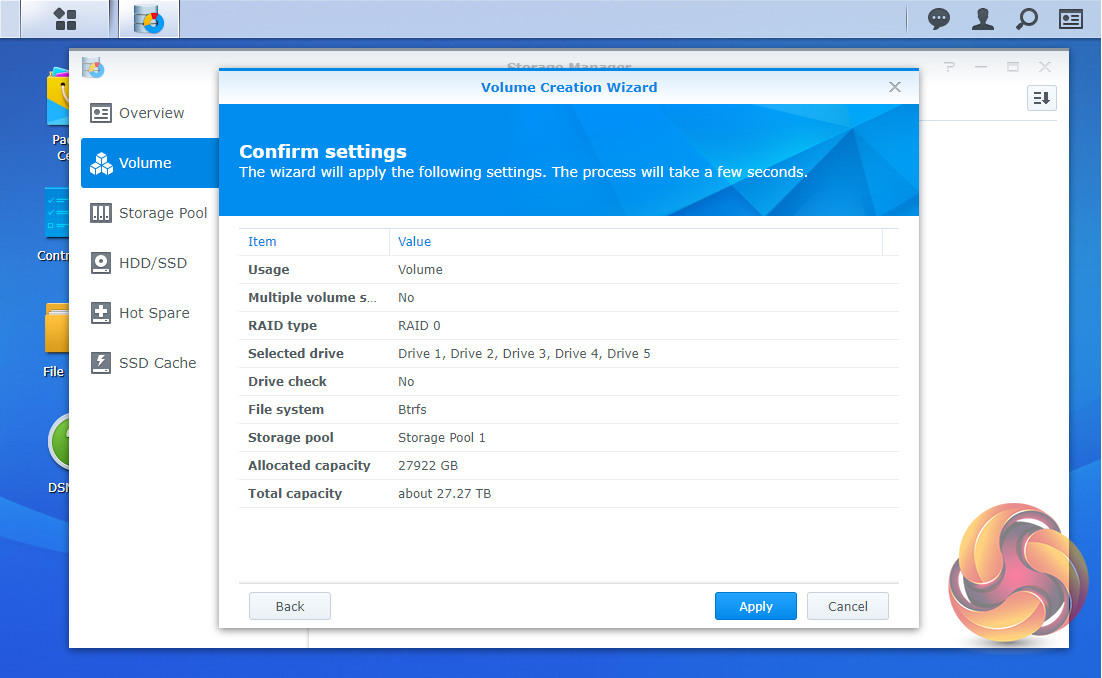Click the about 27.27 TB value
Image resolution: width=1102 pixels, height=678 pixels.
click(444, 494)
